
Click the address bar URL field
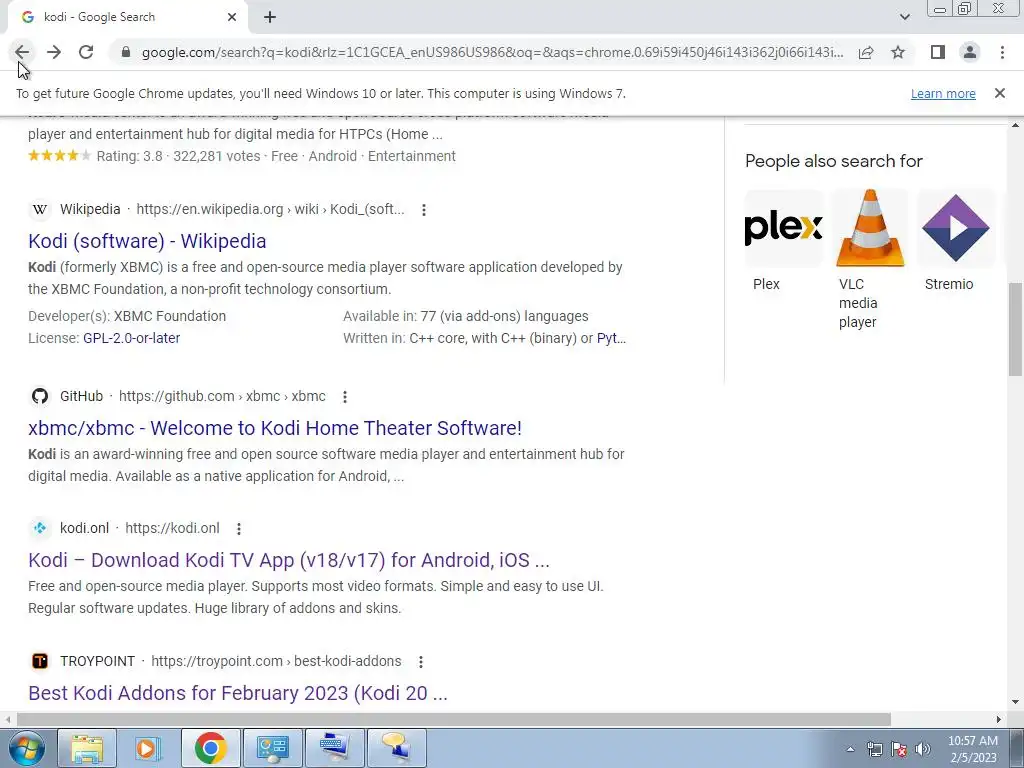tap(492, 52)
